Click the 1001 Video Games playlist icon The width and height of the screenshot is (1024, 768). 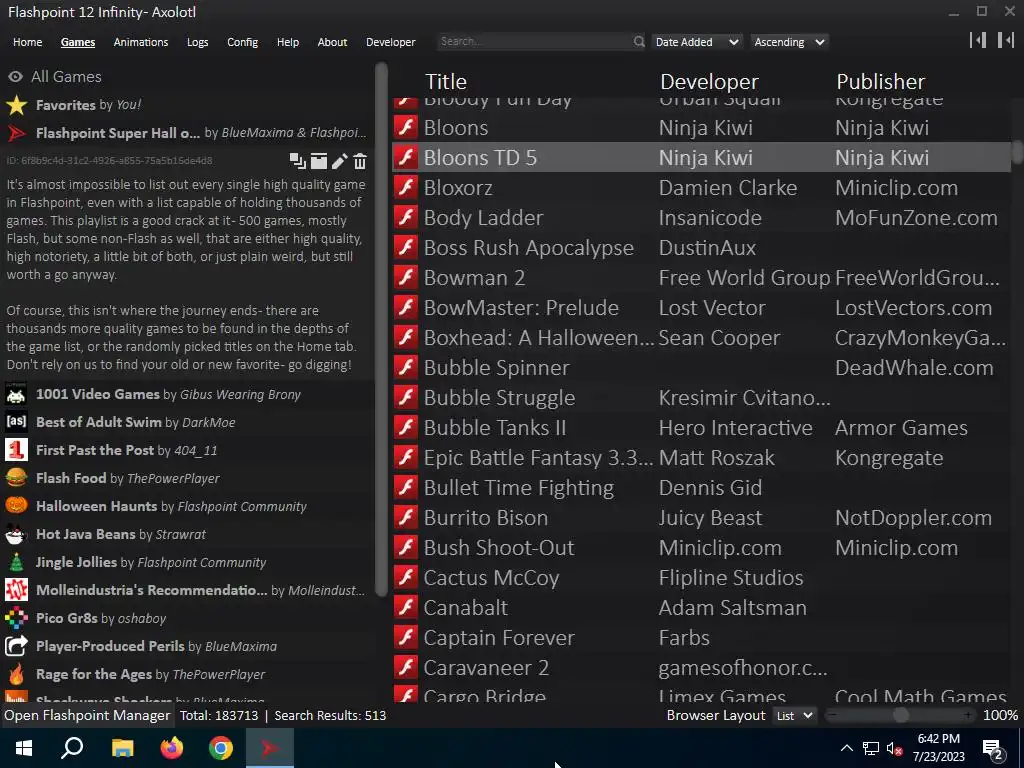[16, 394]
